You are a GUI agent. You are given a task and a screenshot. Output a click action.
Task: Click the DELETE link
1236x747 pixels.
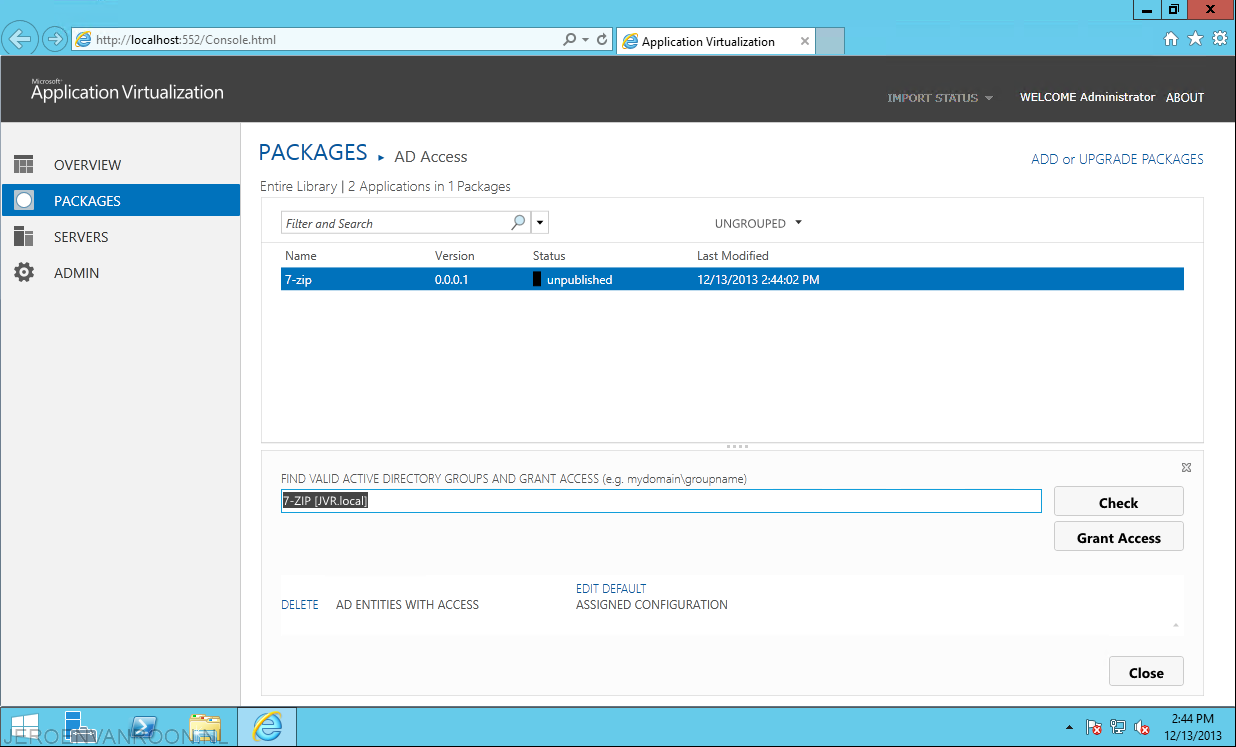point(300,605)
